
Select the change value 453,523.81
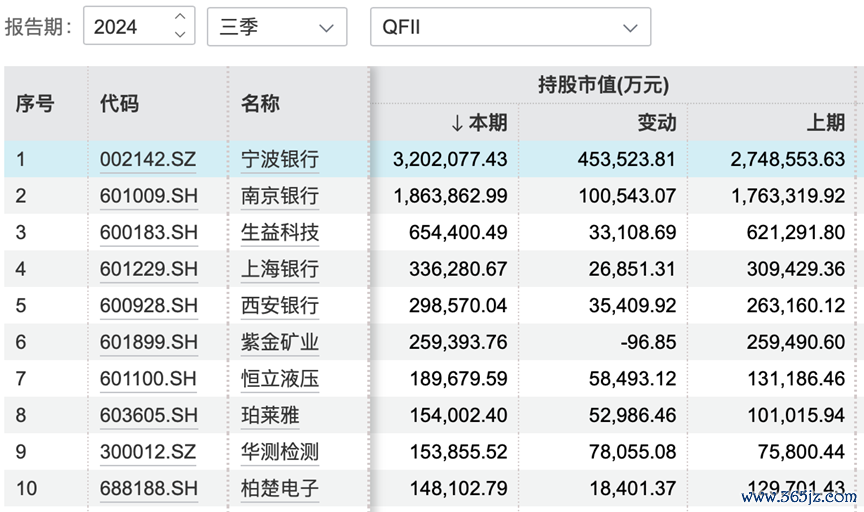click(x=627, y=159)
